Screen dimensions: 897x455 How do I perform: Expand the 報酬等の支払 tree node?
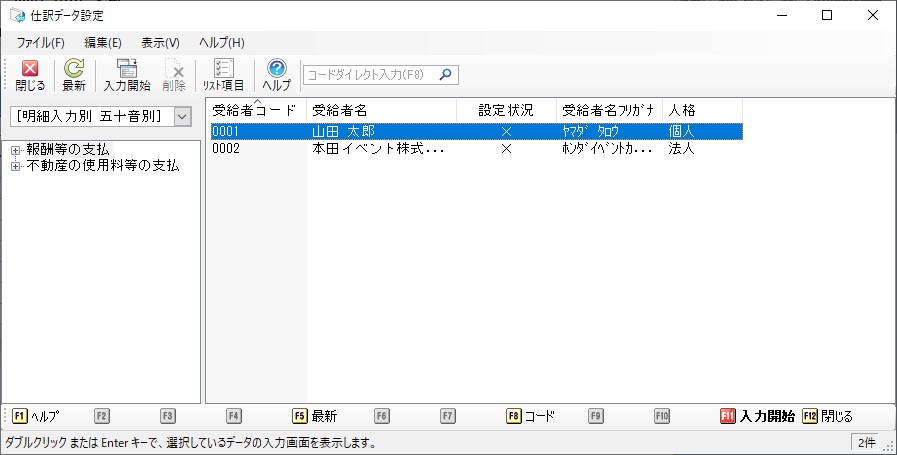pos(16,150)
